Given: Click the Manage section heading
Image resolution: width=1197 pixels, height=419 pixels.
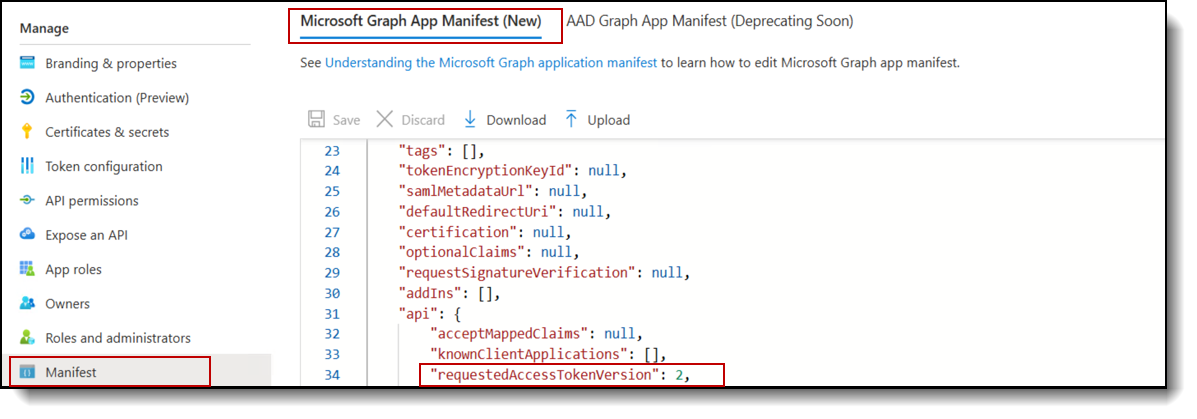Looking at the screenshot, I should point(44,29).
